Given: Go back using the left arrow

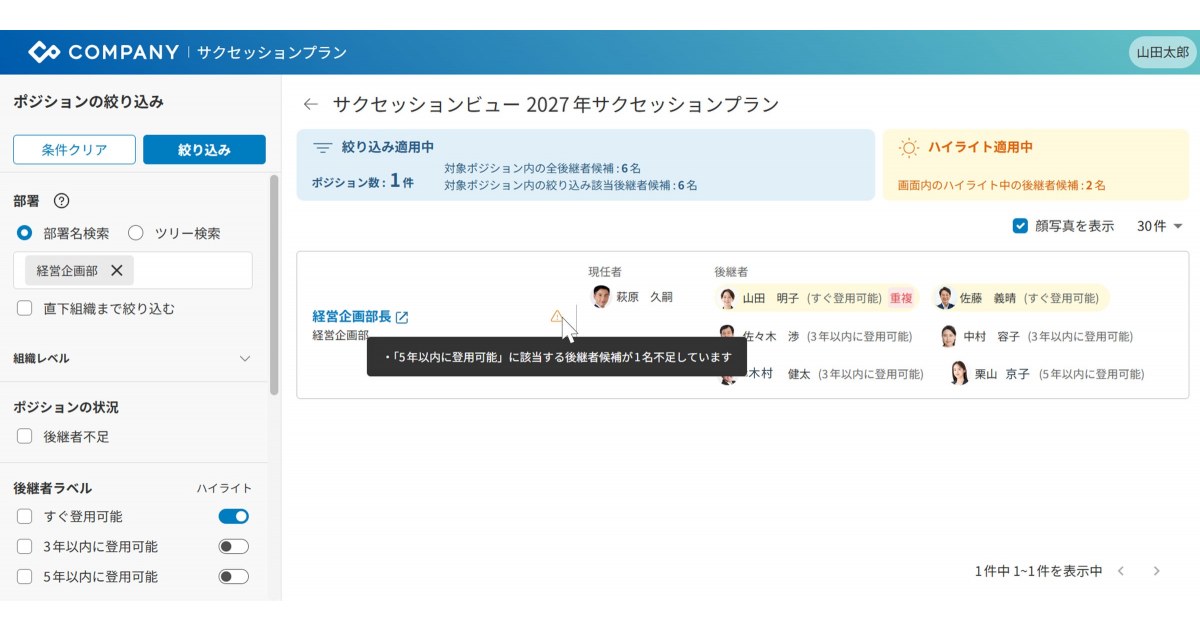Looking at the screenshot, I should [311, 104].
